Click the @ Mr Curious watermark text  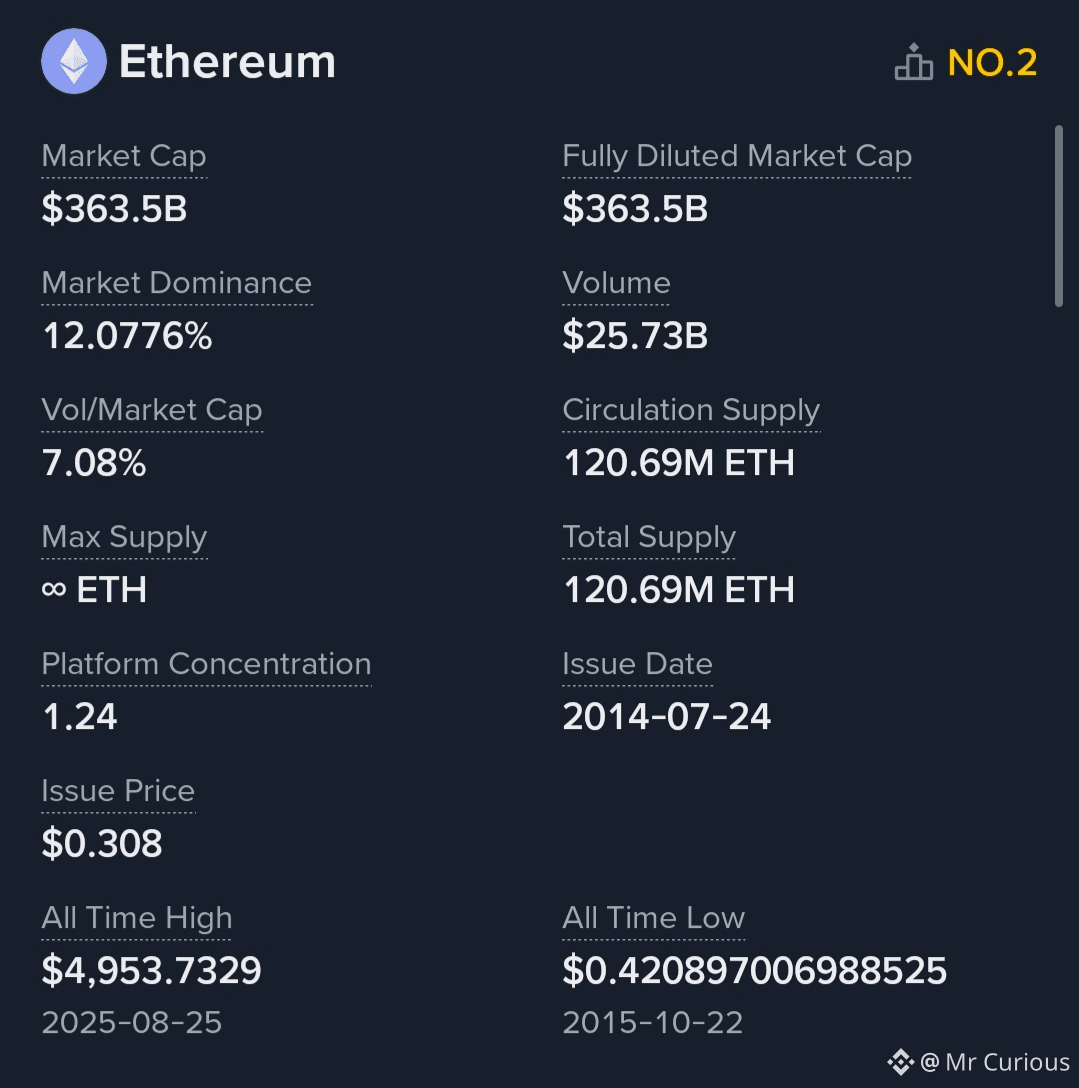(x=995, y=1062)
